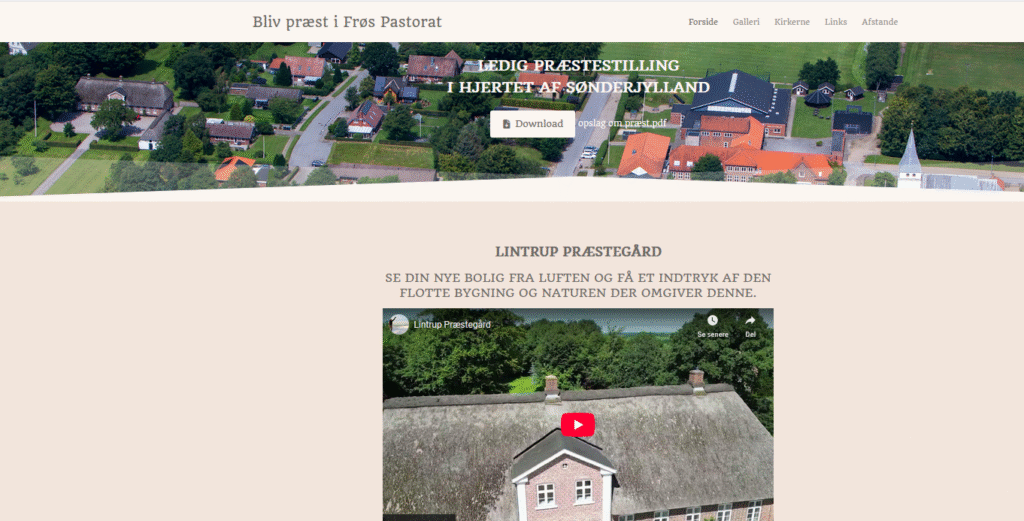The image size is (1024, 521).
Task: Click the Ledig præstestilling banner heading
Action: coord(578,76)
